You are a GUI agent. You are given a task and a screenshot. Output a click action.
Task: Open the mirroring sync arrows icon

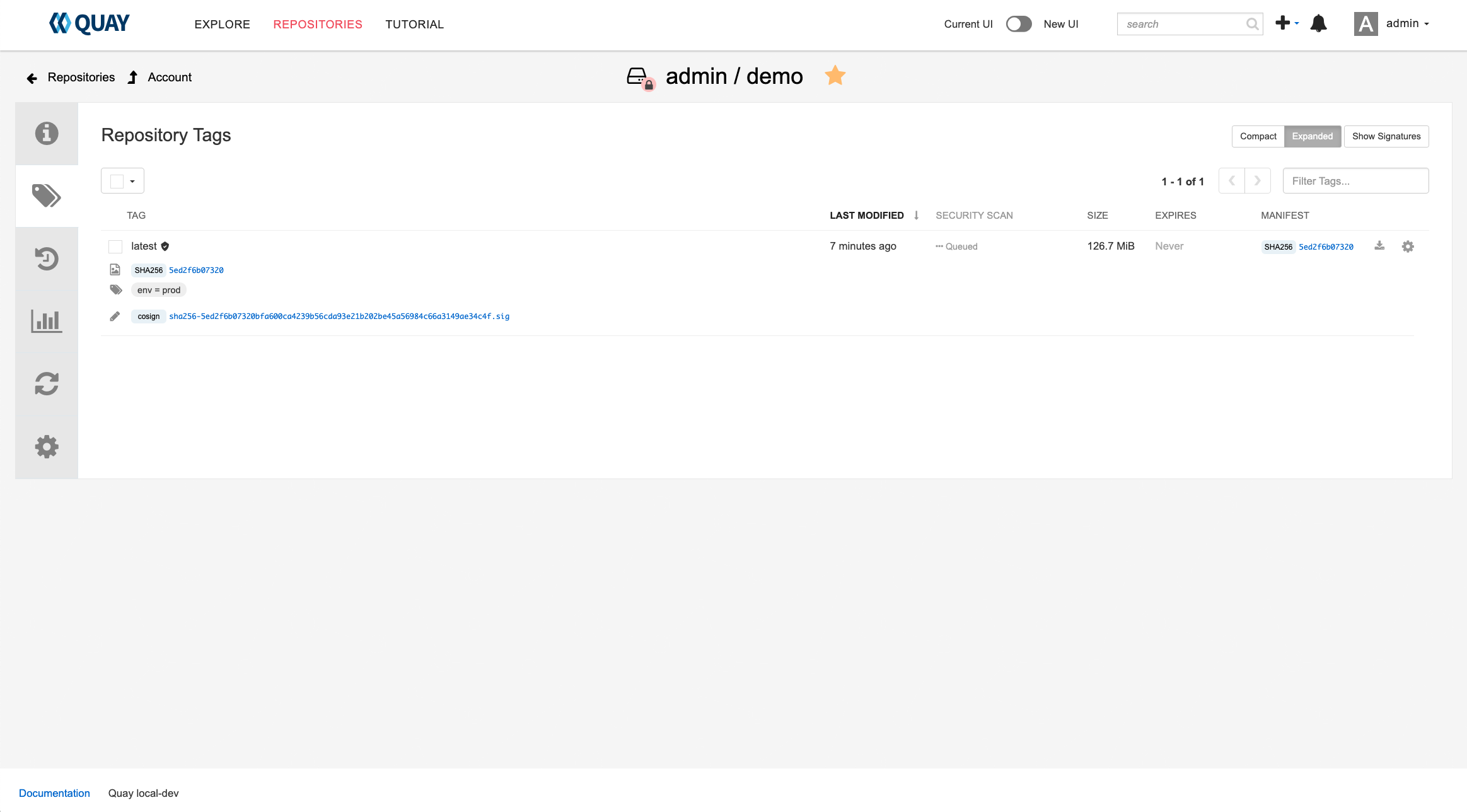pyautogui.click(x=47, y=383)
